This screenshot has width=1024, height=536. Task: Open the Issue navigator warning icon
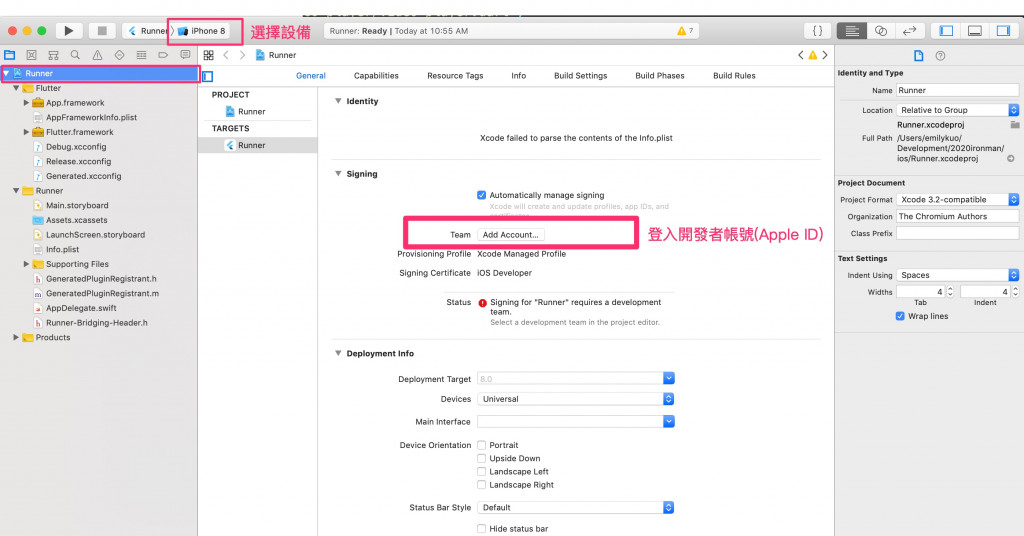pyautogui.click(x=97, y=55)
